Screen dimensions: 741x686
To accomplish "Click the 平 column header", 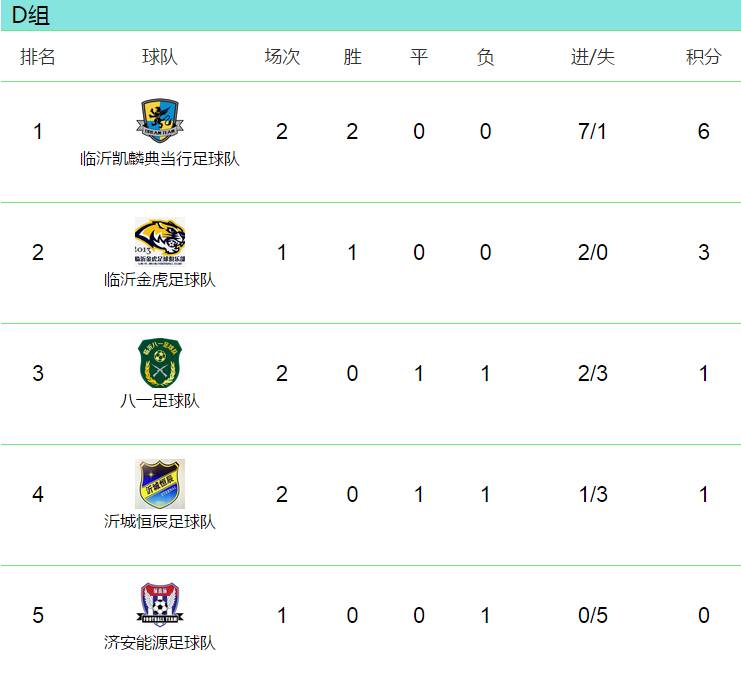I will [x=419, y=57].
